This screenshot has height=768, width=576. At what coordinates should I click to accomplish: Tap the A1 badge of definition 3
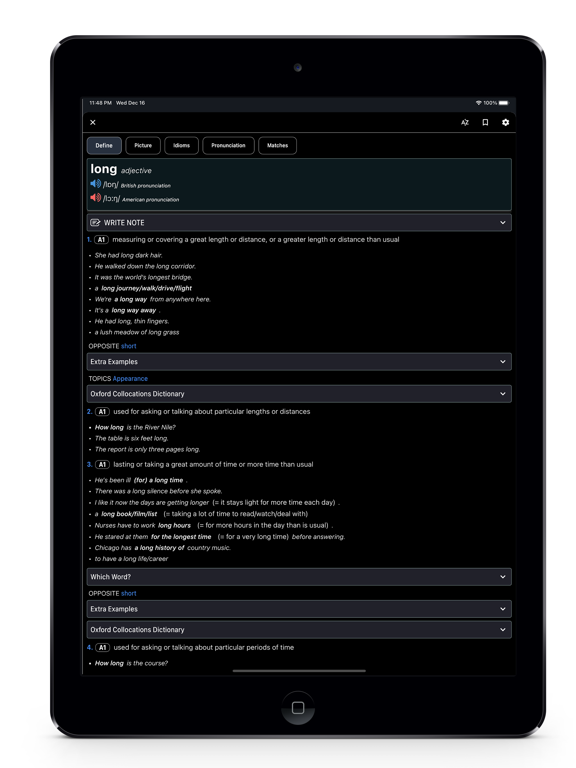tap(102, 464)
